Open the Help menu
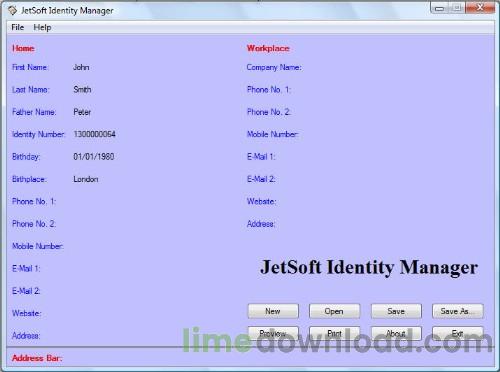The image size is (500, 372). click(x=42, y=27)
